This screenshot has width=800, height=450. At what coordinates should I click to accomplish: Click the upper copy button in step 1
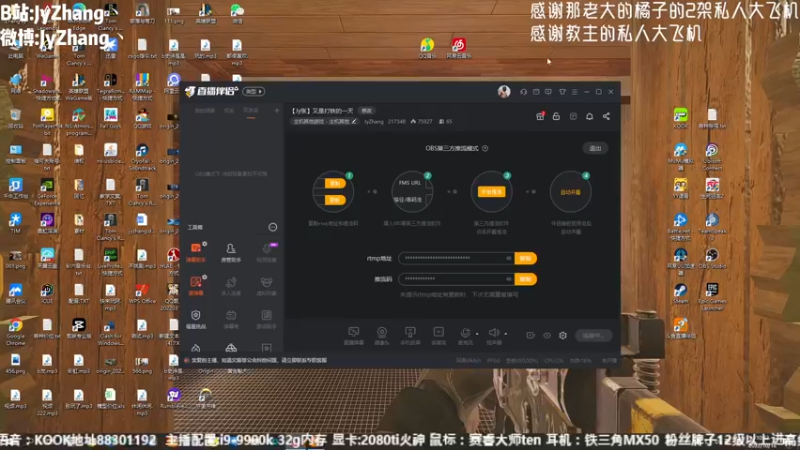tap(335, 183)
